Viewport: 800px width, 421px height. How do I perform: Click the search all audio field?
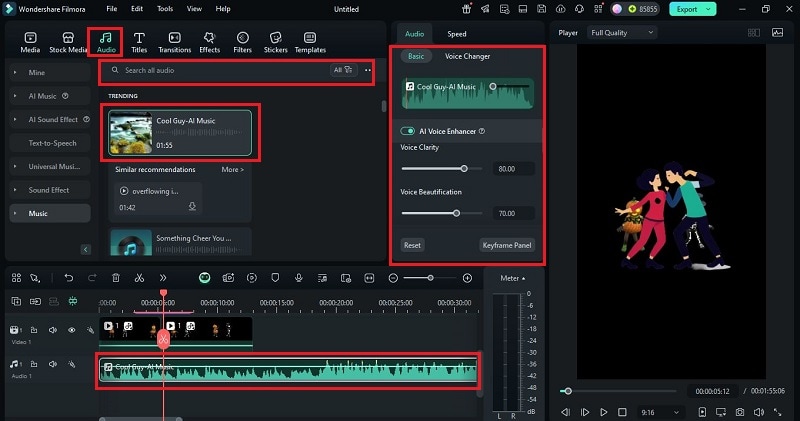tap(219, 70)
